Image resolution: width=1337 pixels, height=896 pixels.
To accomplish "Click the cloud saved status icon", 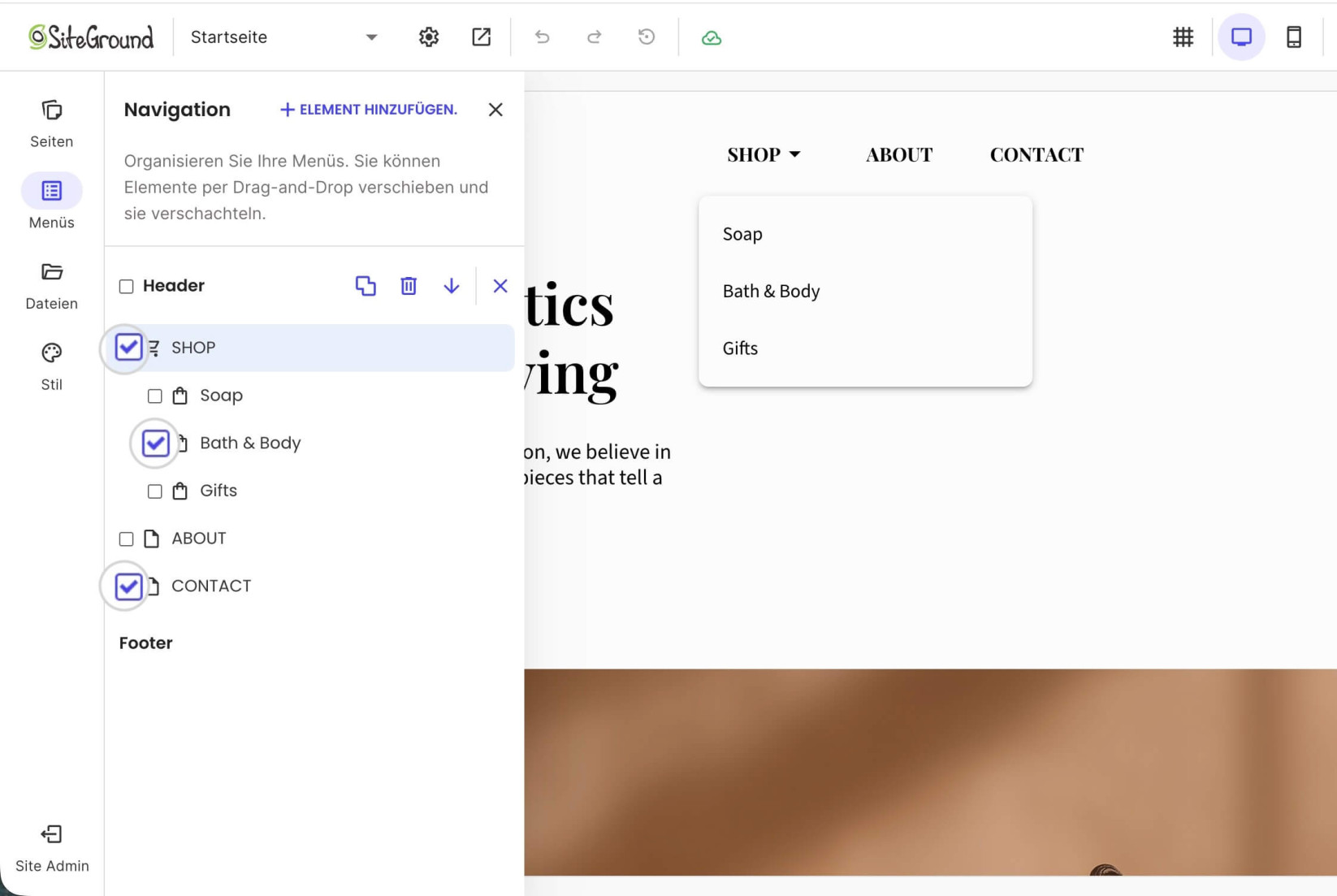I will point(712,38).
